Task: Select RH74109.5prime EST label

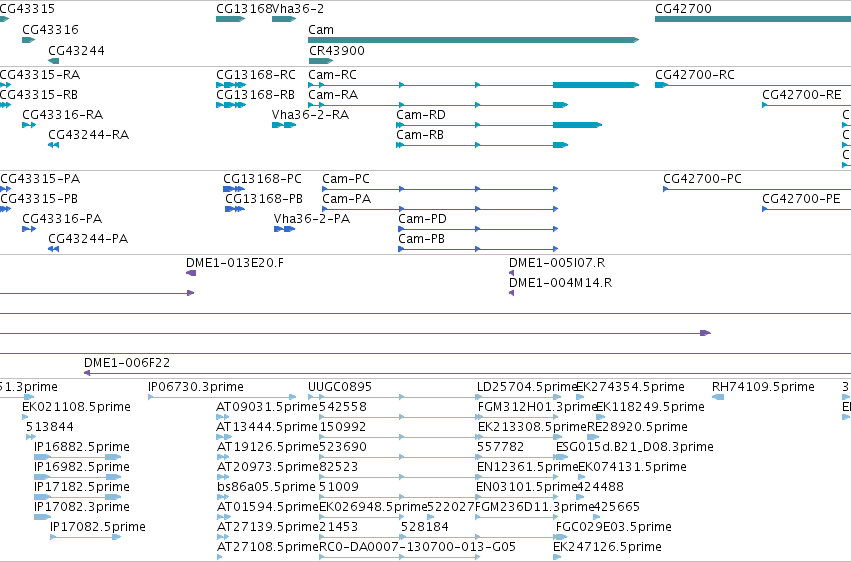Action: pyautogui.click(x=763, y=387)
